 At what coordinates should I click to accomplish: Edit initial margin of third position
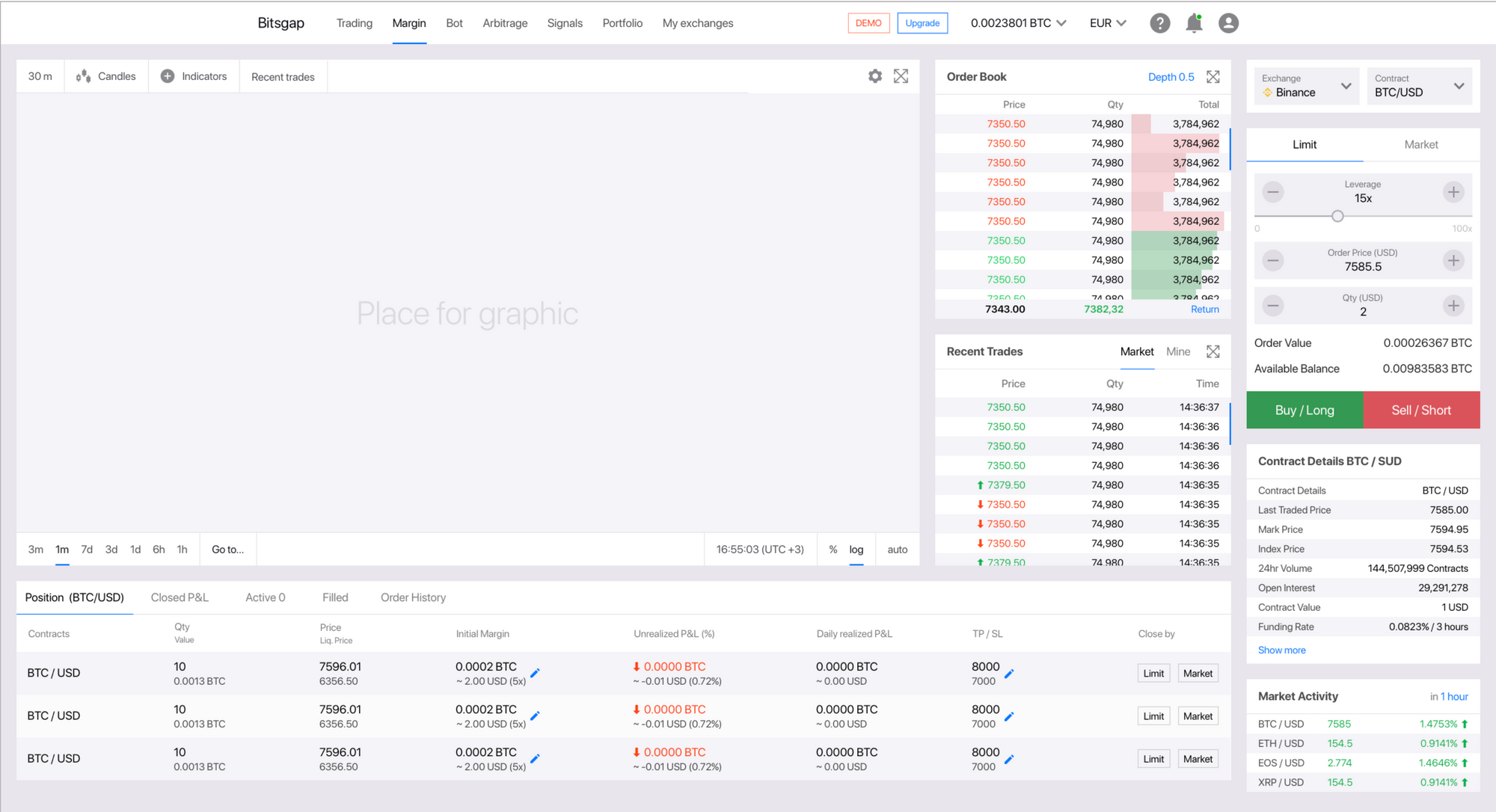(x=535, y=759)
